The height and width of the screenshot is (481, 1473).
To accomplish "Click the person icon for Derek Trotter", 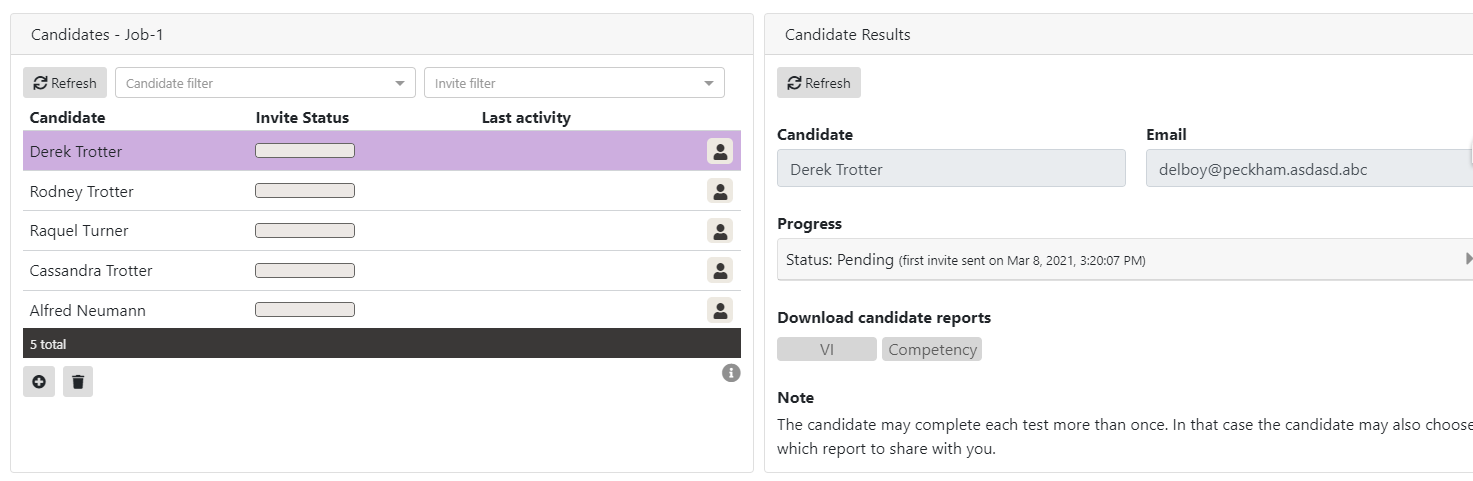I will [719, 151].
